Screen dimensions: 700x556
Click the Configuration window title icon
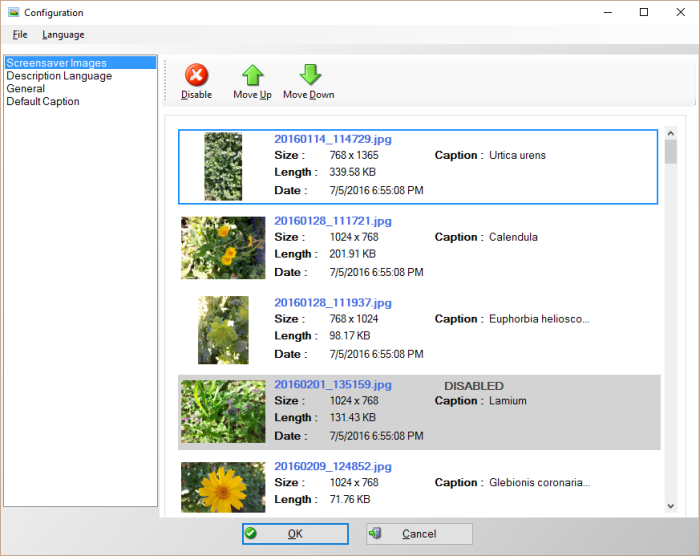pos(13,12)
